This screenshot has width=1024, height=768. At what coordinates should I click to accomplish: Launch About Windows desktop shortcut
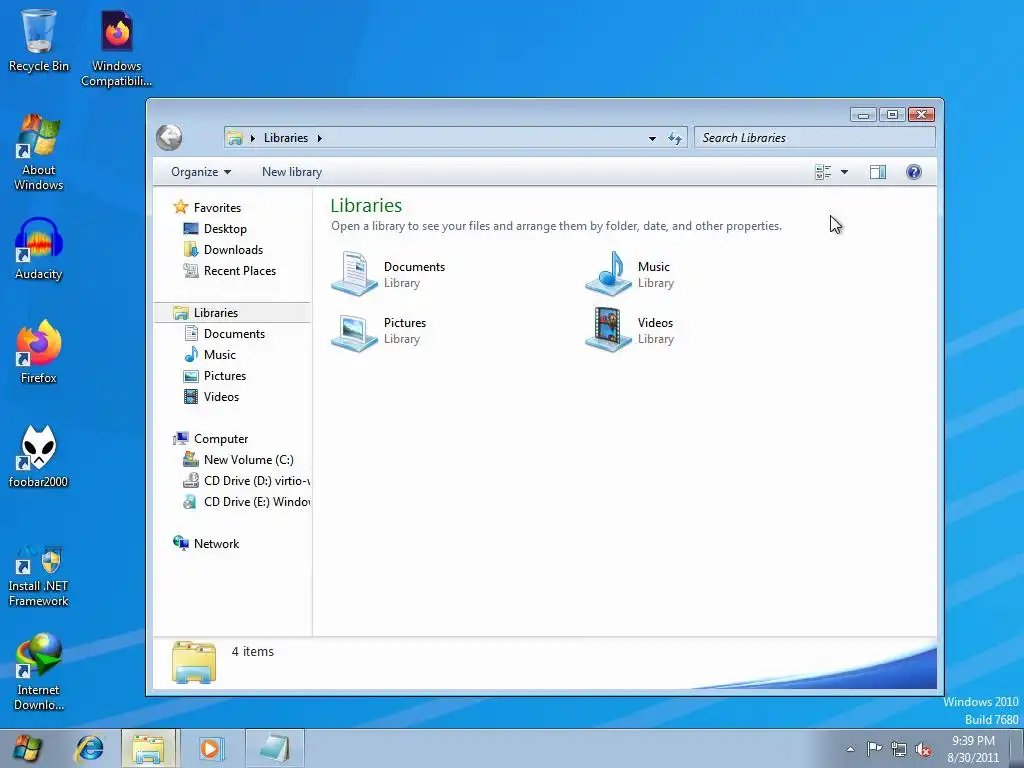point(39,152)
